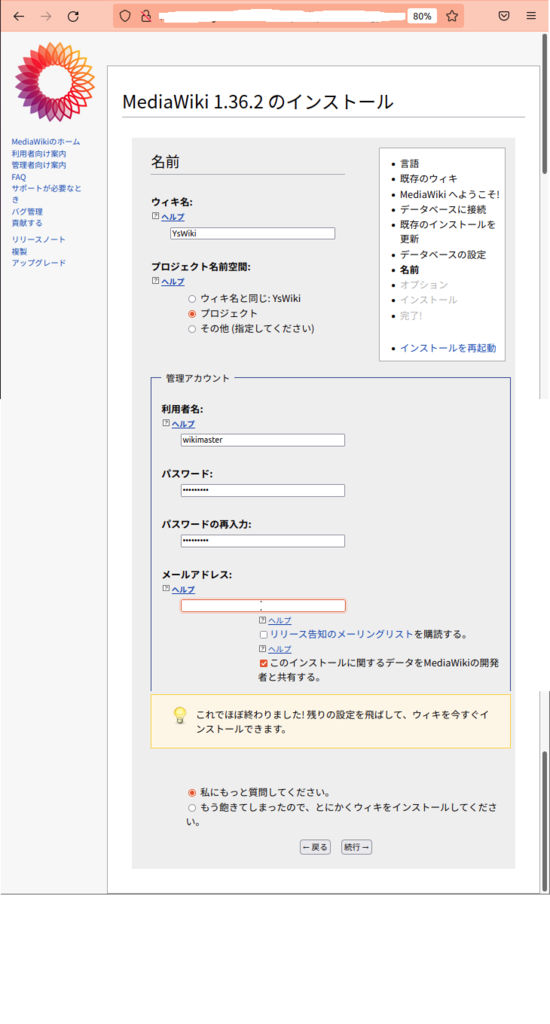Image resolution: width=550 pixels, height=1024 pixels.
Task: Click the ←戻る button
Action: (x=315, y=847)
